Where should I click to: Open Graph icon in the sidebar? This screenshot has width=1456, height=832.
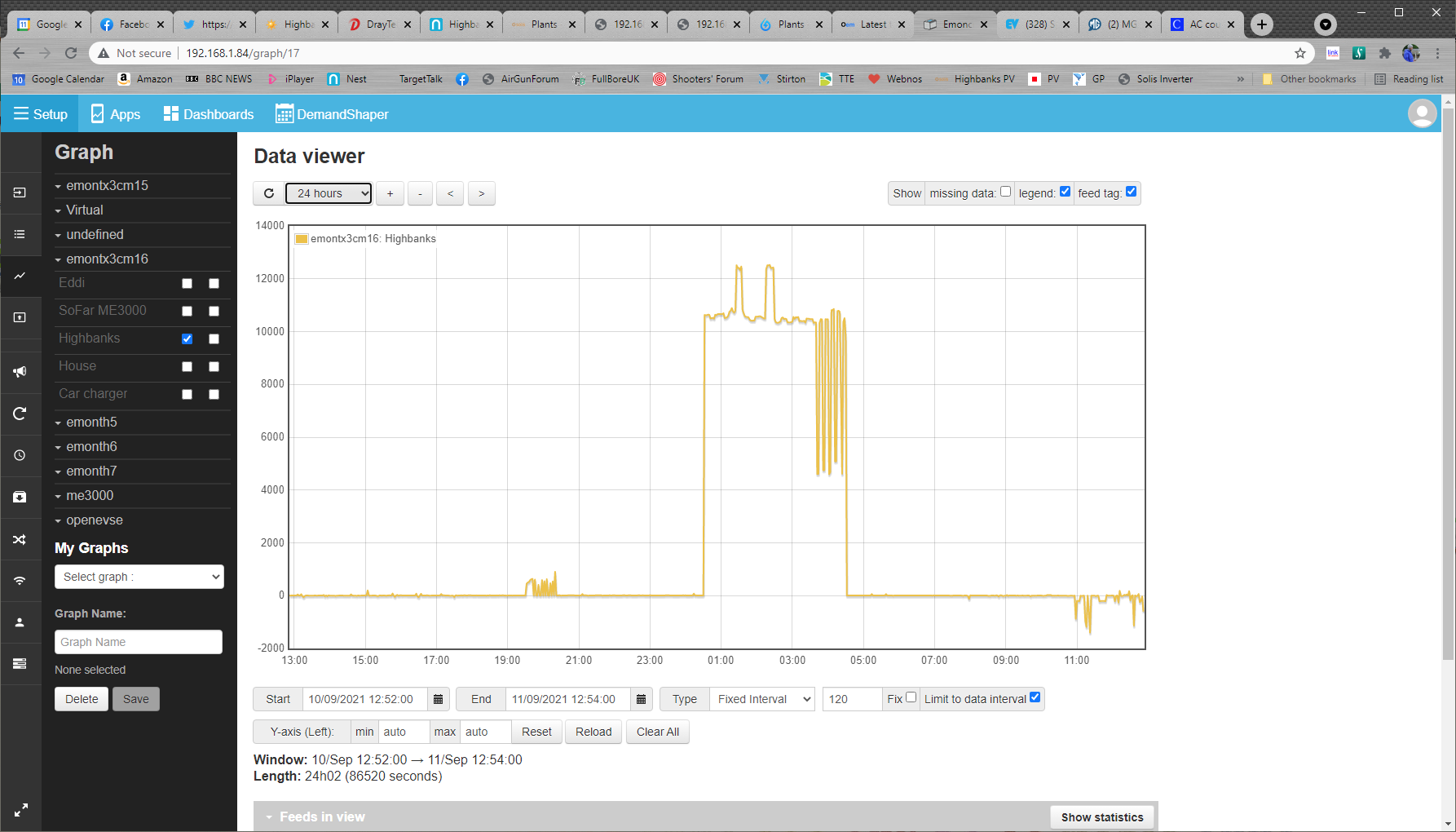coord(20,276)
